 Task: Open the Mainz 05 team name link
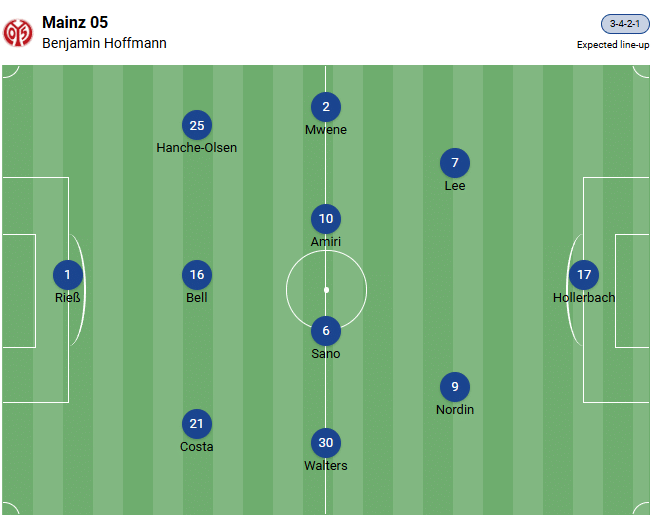(x=75, y=22)
